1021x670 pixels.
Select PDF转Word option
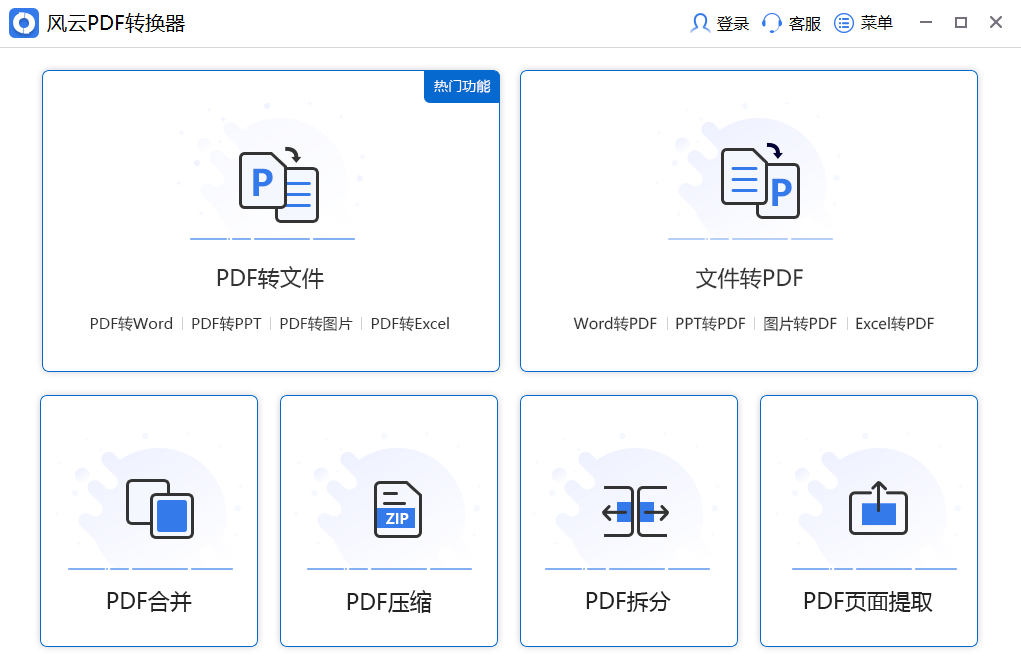[132, 324]
